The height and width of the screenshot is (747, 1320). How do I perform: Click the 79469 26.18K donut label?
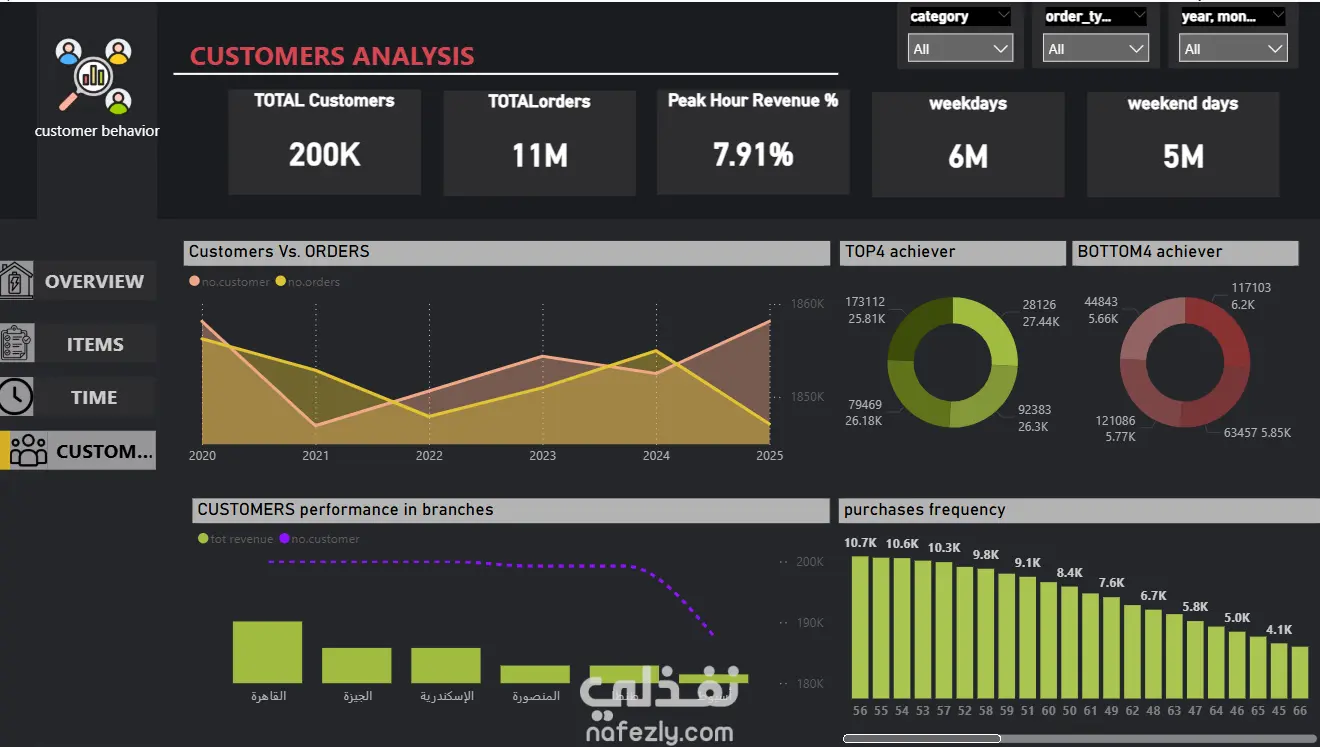click(x=864, y=413)
